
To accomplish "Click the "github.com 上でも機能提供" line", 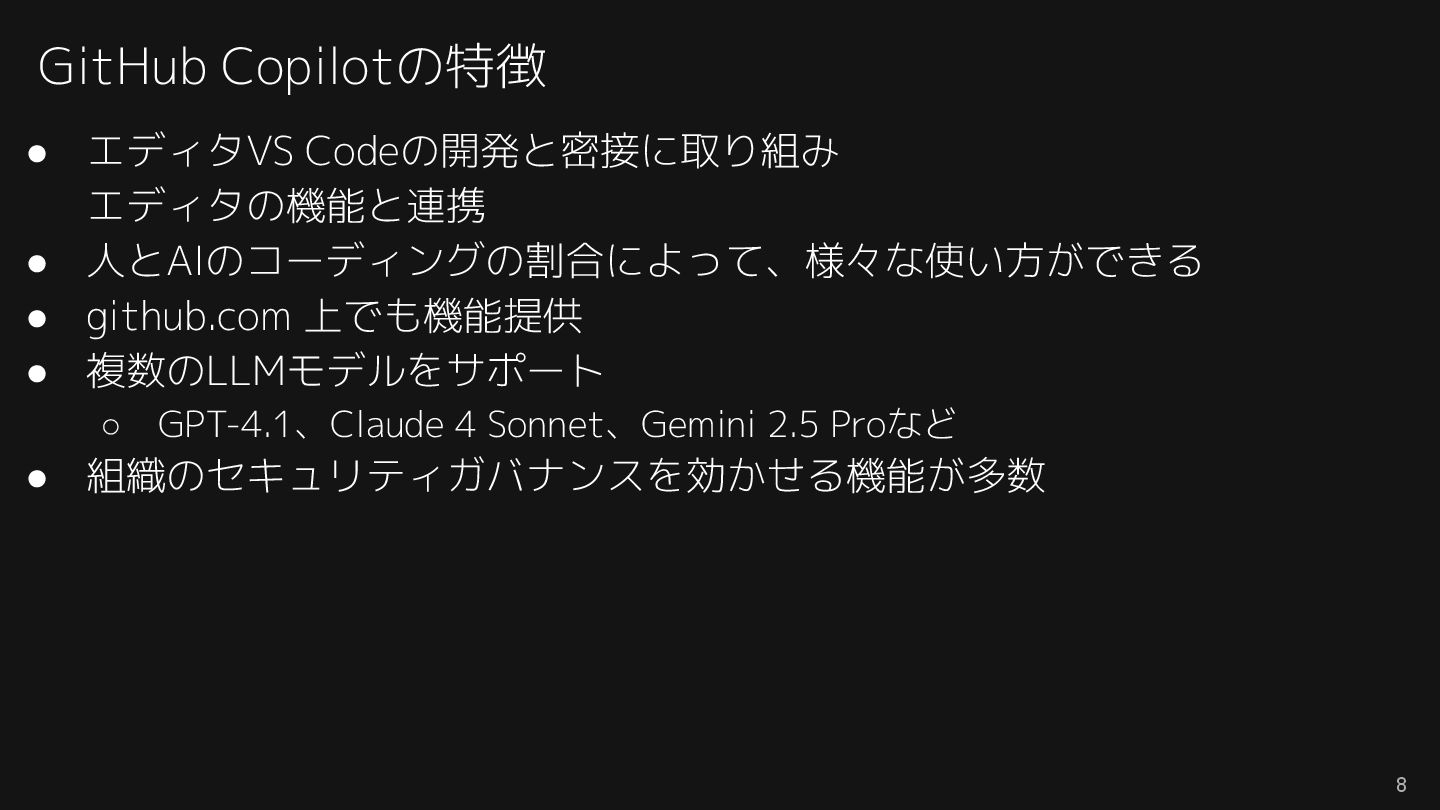I will (334, 315).
